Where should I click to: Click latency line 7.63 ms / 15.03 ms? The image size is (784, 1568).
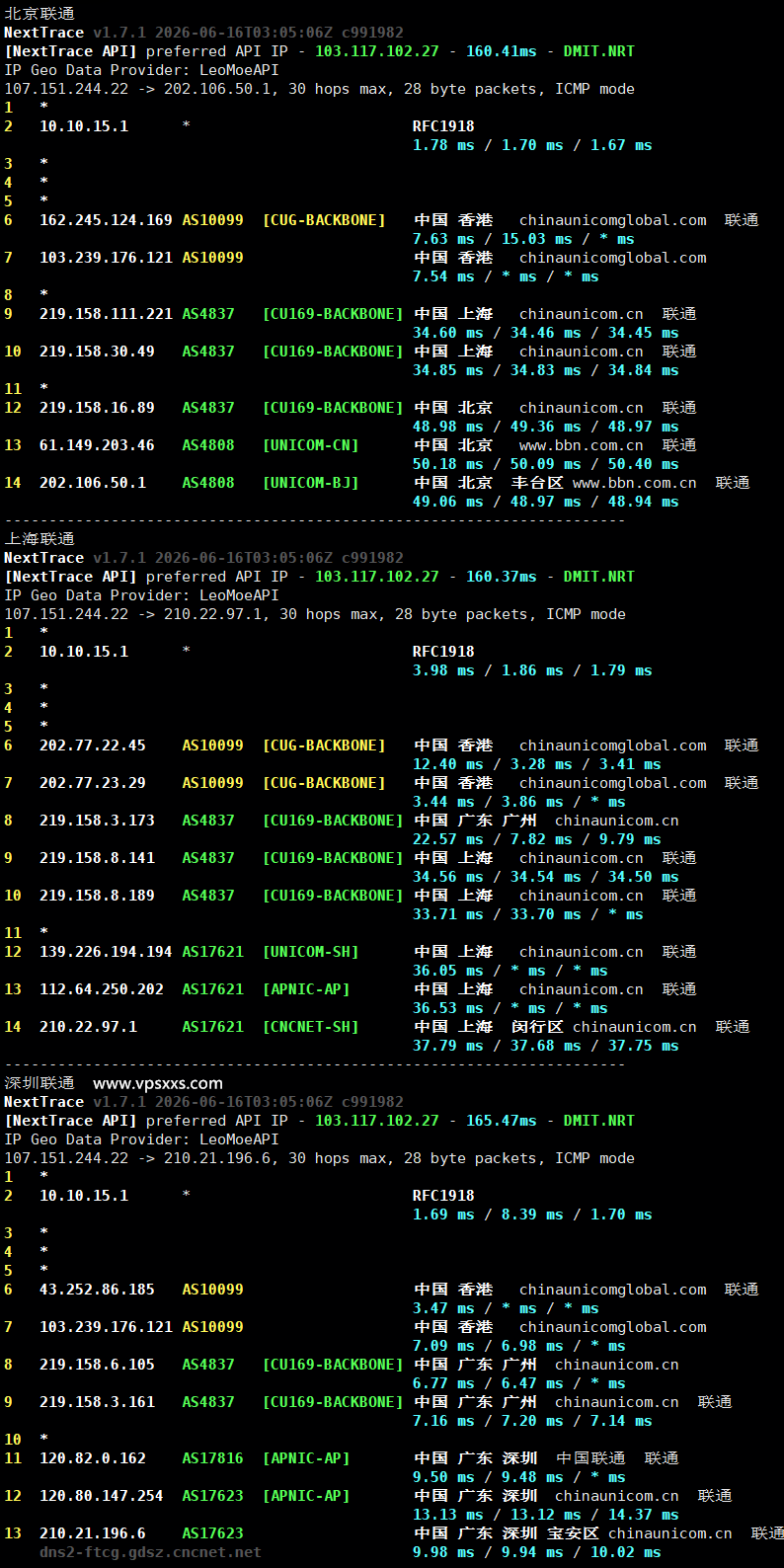pos(523,239)
